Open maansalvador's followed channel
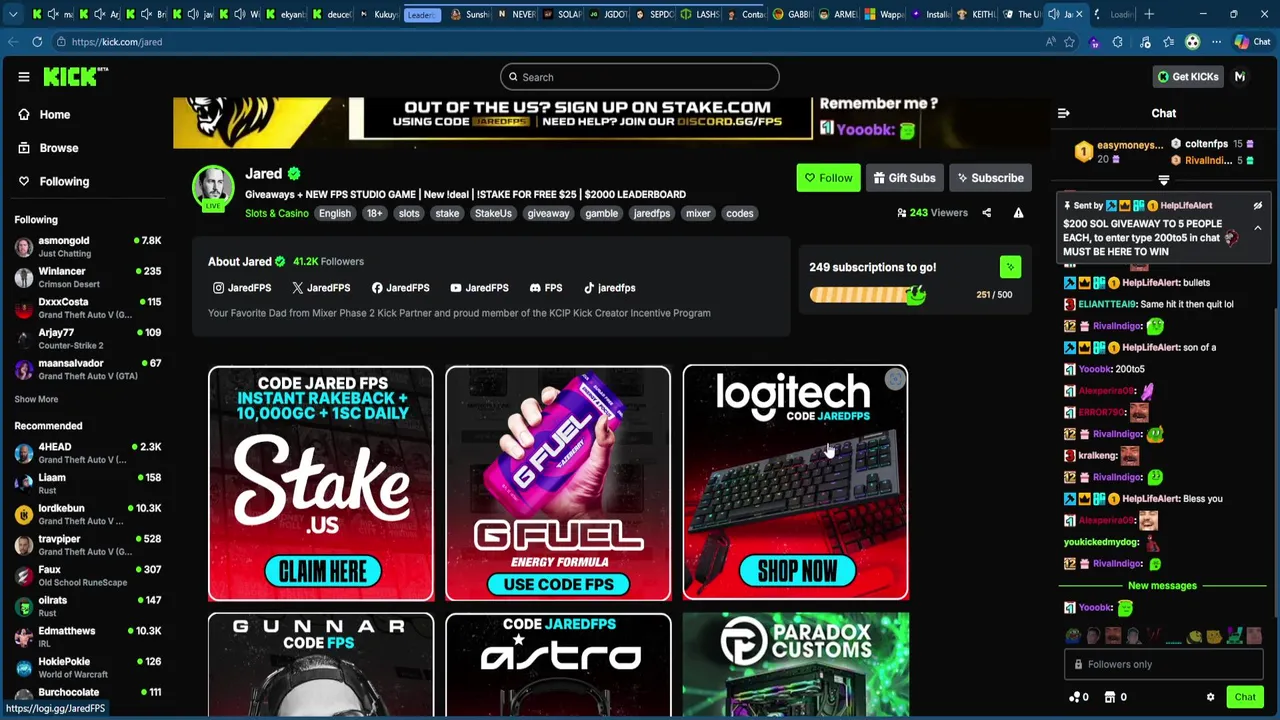 (x=88, y=369)
